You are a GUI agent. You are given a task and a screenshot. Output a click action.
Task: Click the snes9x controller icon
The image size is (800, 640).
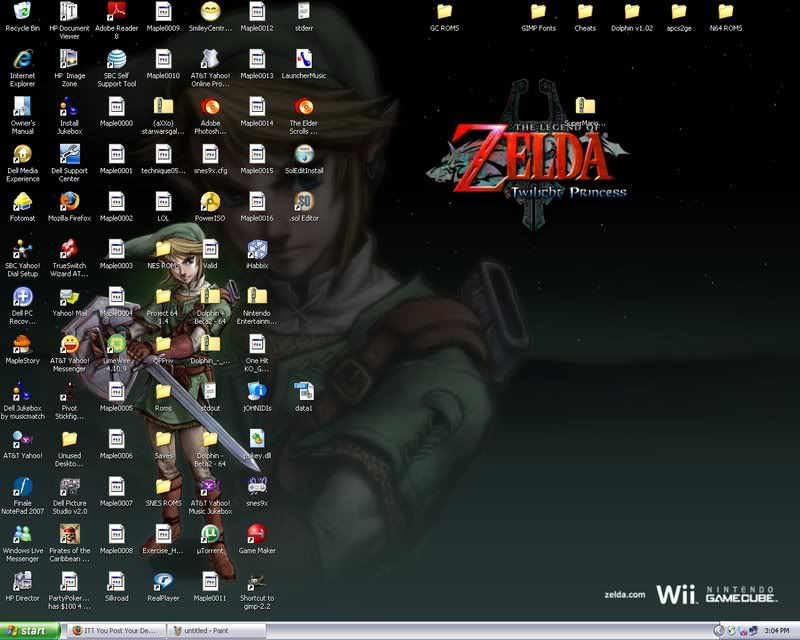257,486
